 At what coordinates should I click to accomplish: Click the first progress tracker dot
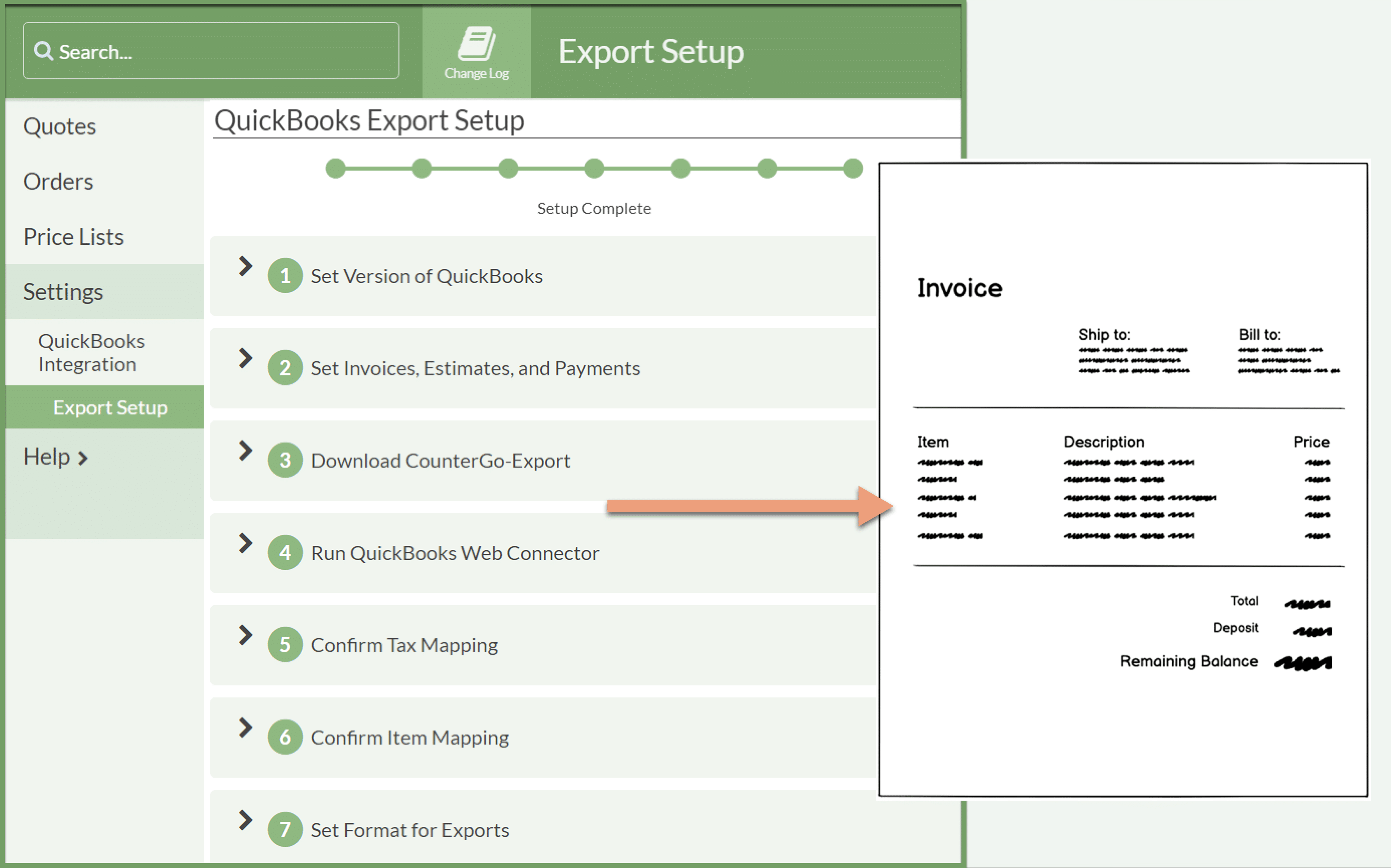pos(336,169)
